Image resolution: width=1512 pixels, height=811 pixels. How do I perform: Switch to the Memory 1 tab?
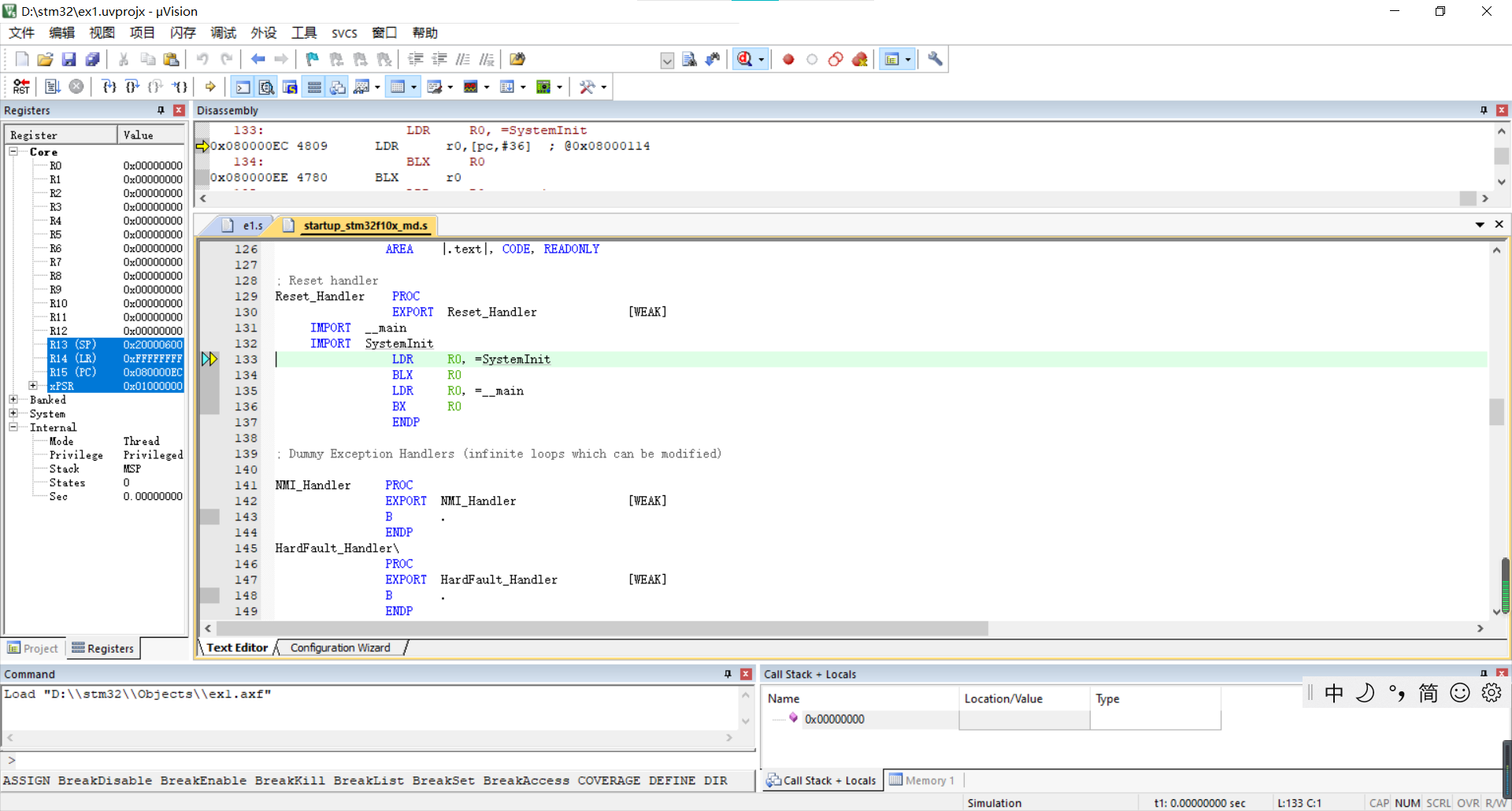(922, 780)
